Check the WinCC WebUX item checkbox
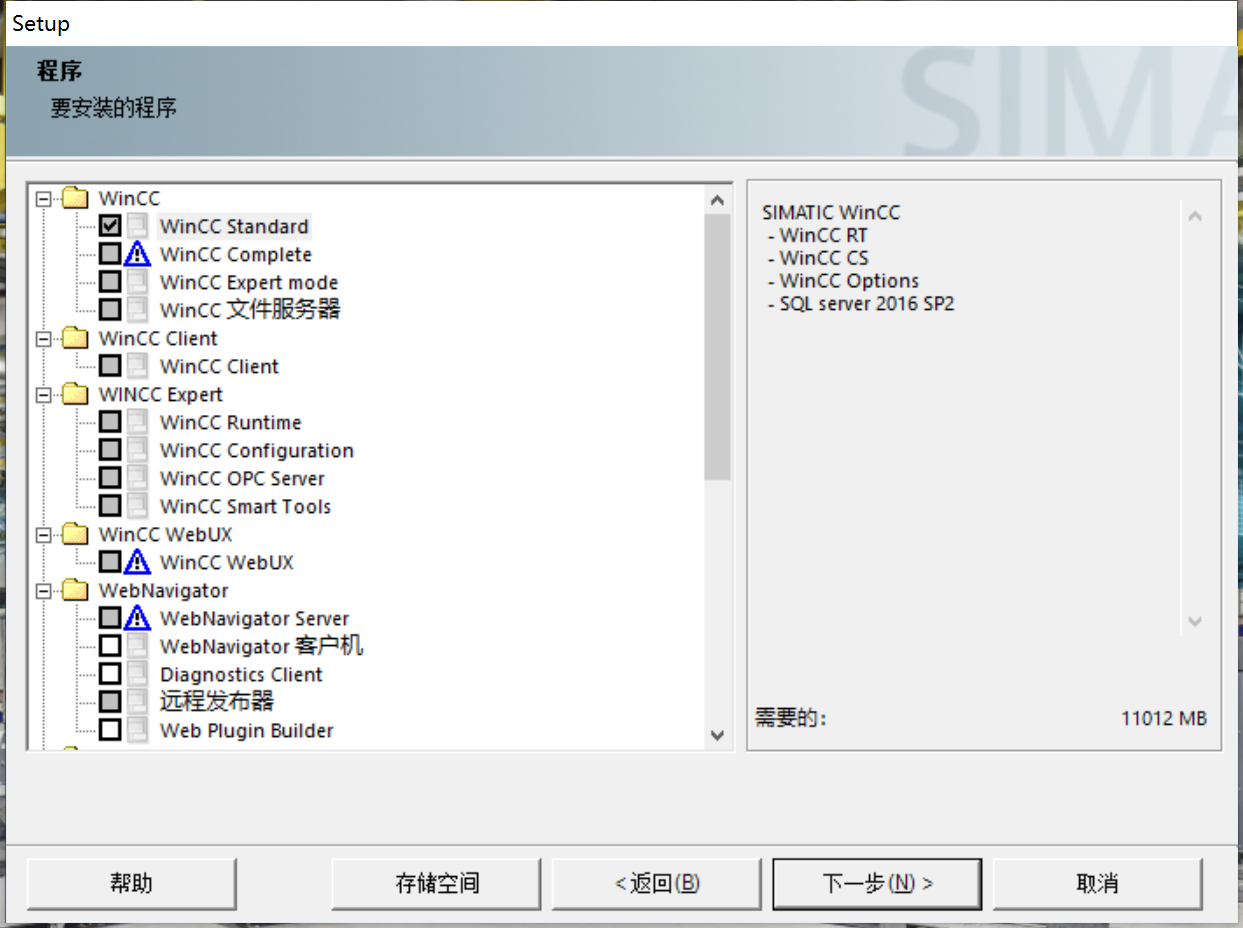The width and height of the screenshot is (1243, 928). point(110,562)
